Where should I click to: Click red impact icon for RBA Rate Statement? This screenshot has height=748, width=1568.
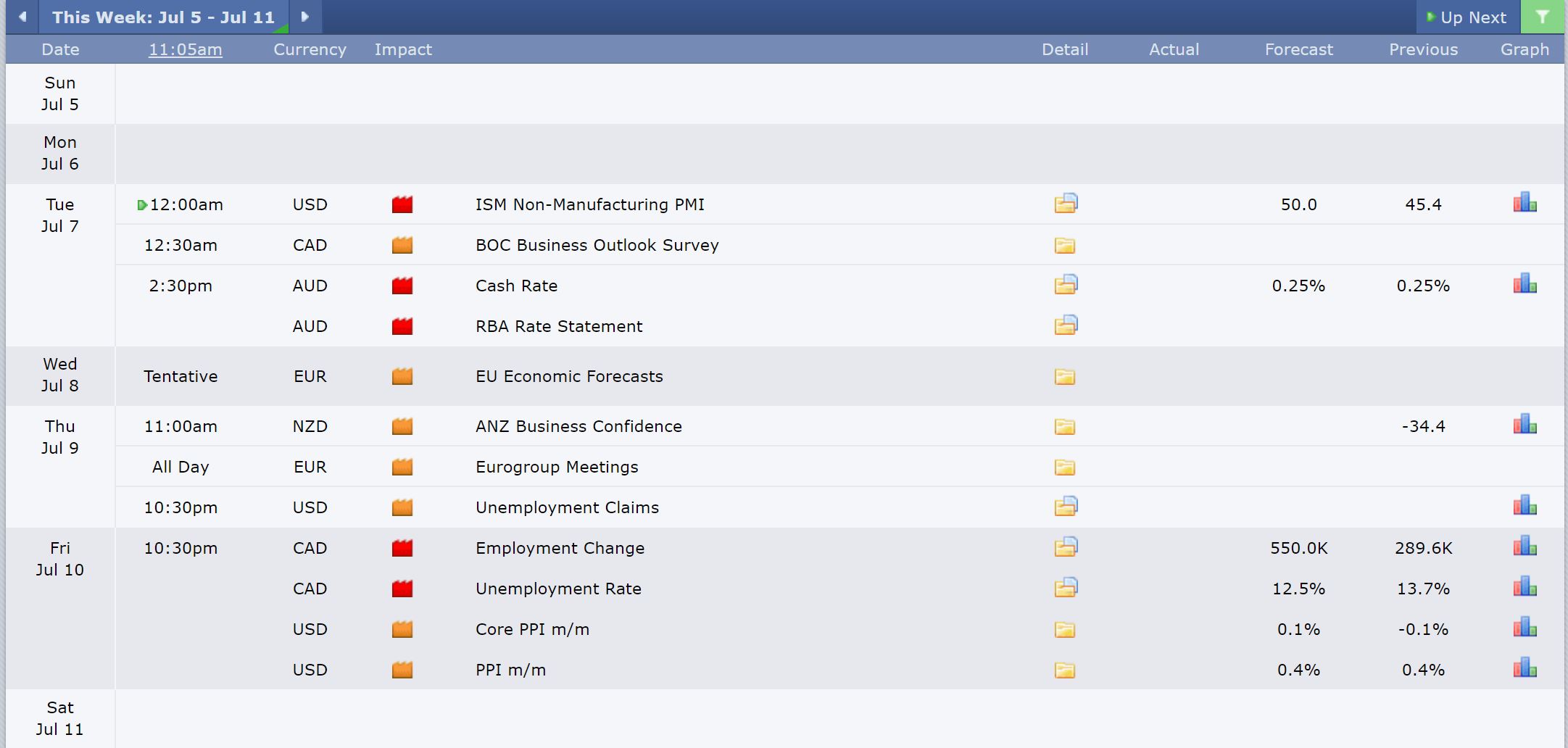(402, 327)
